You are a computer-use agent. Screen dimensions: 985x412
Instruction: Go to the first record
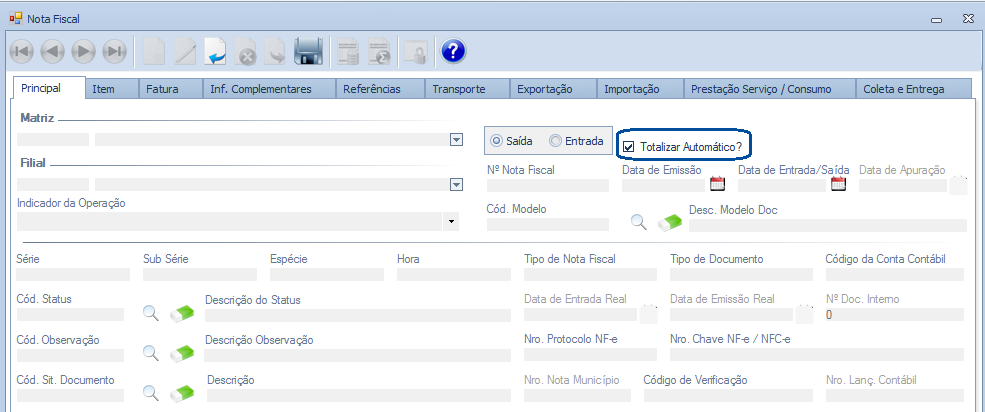click(x=21, y=52)
